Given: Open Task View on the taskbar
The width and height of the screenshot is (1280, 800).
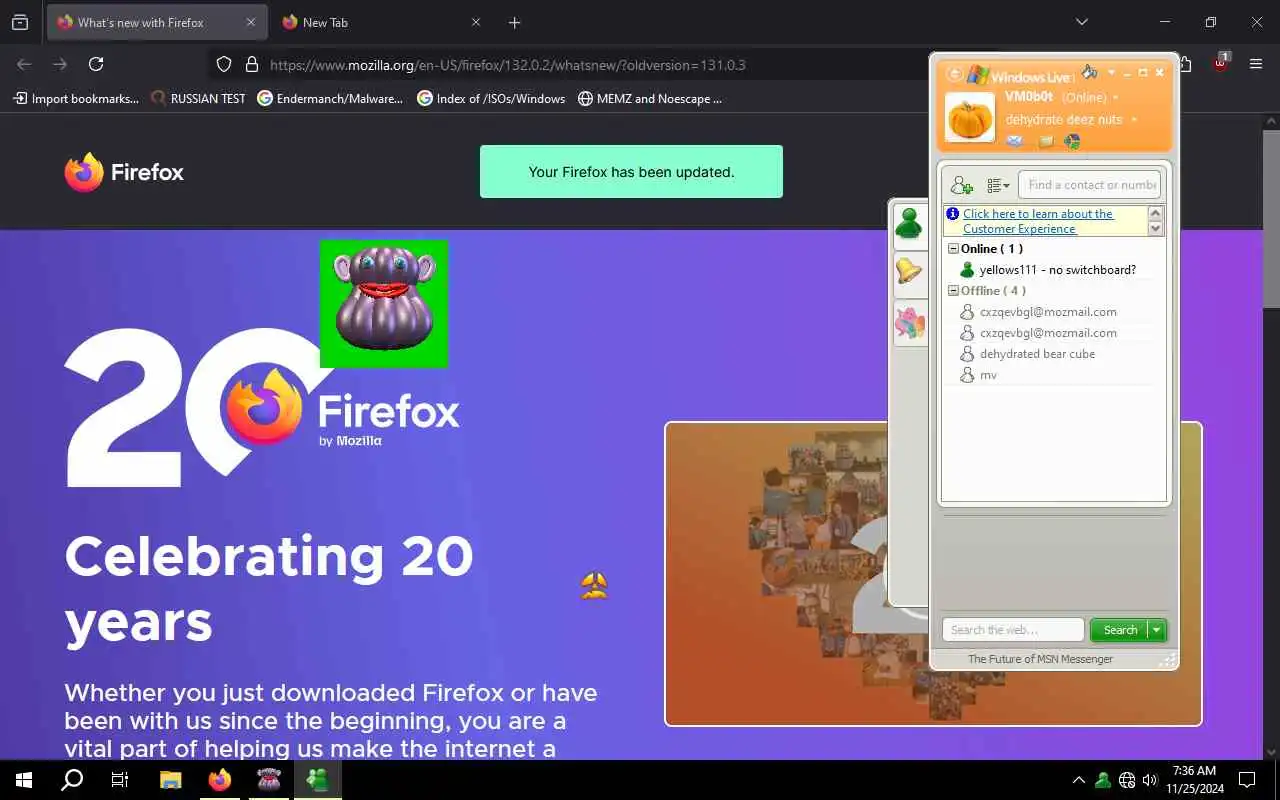Looking at the screenshot, I should point(120,780).
